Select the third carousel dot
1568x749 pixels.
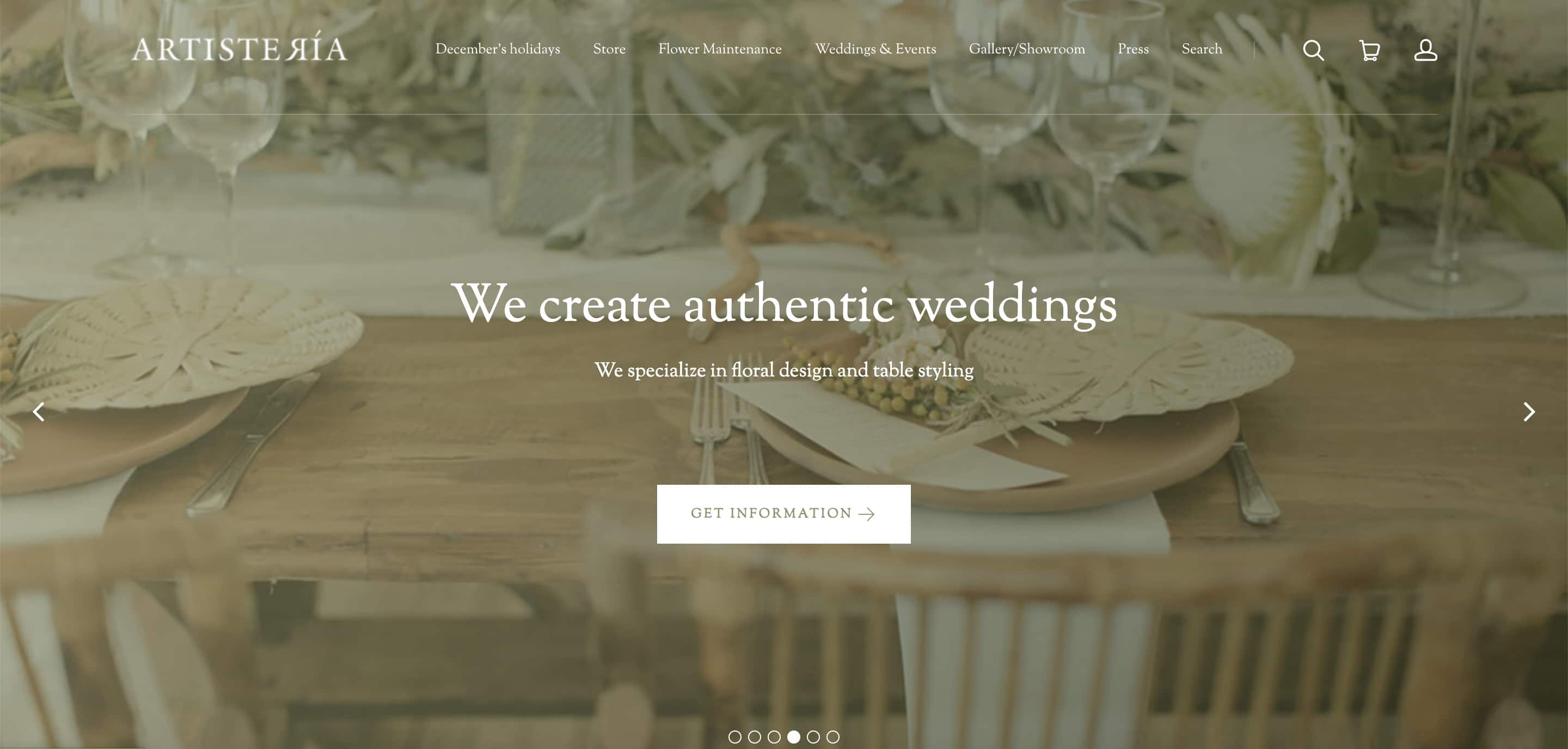774,737
